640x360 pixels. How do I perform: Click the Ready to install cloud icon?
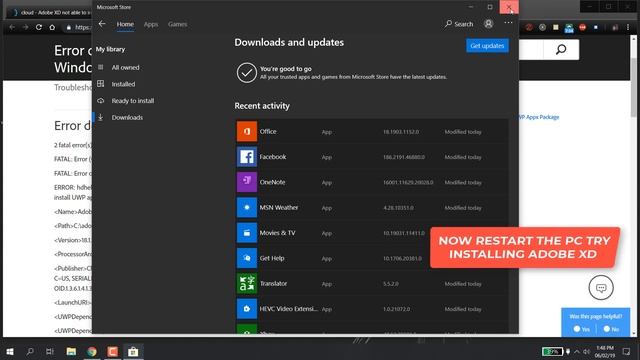click(x=101, y=100)
